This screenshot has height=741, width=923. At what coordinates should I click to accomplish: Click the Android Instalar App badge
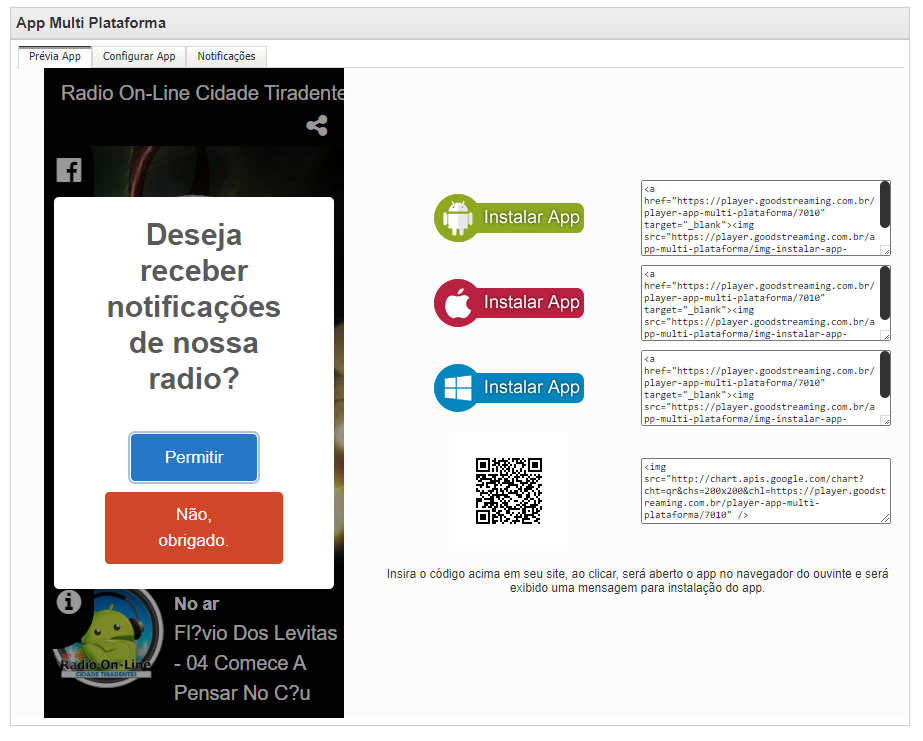pos(508,217)
